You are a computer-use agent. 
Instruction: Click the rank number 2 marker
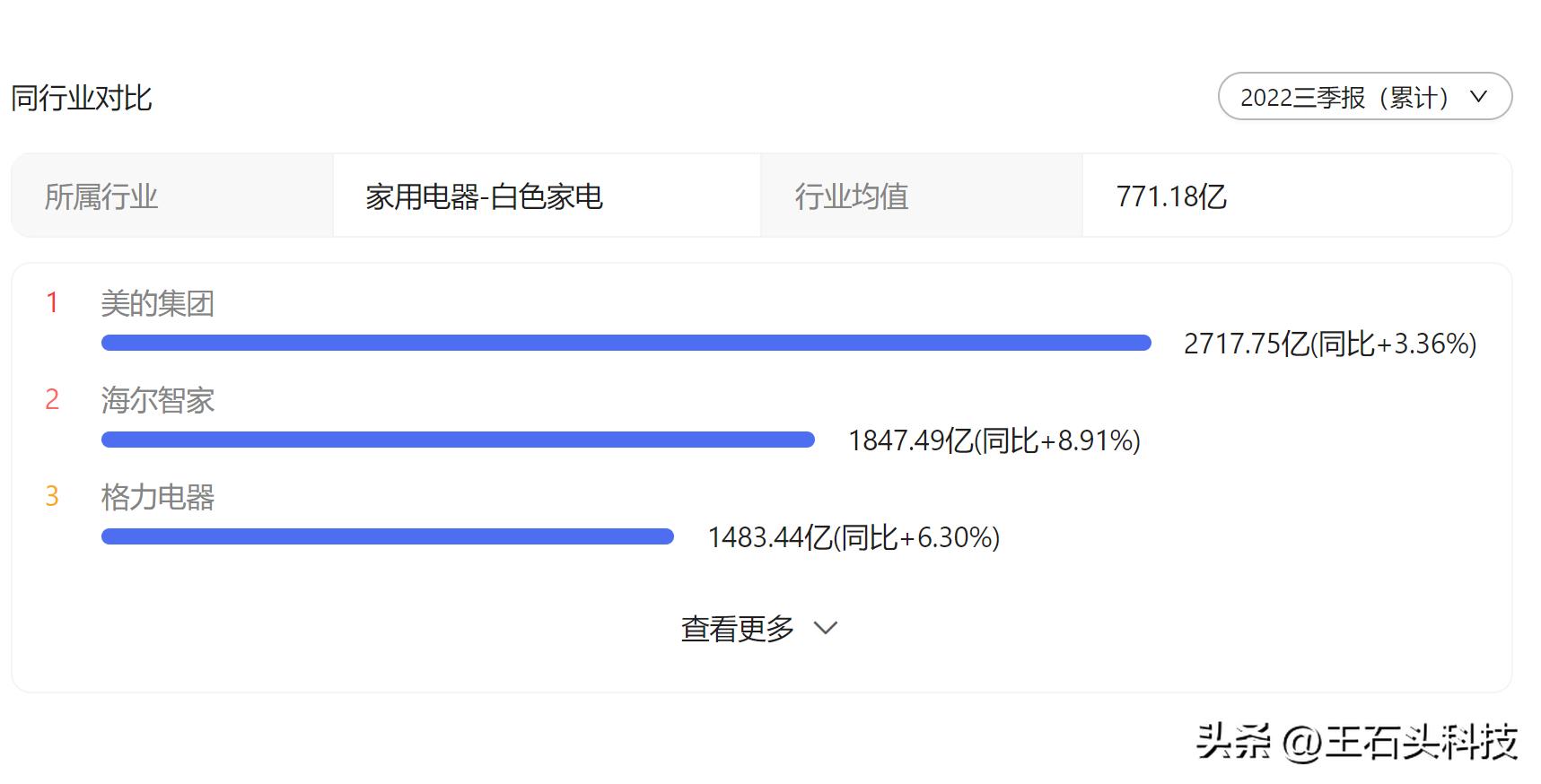point(53,400)
